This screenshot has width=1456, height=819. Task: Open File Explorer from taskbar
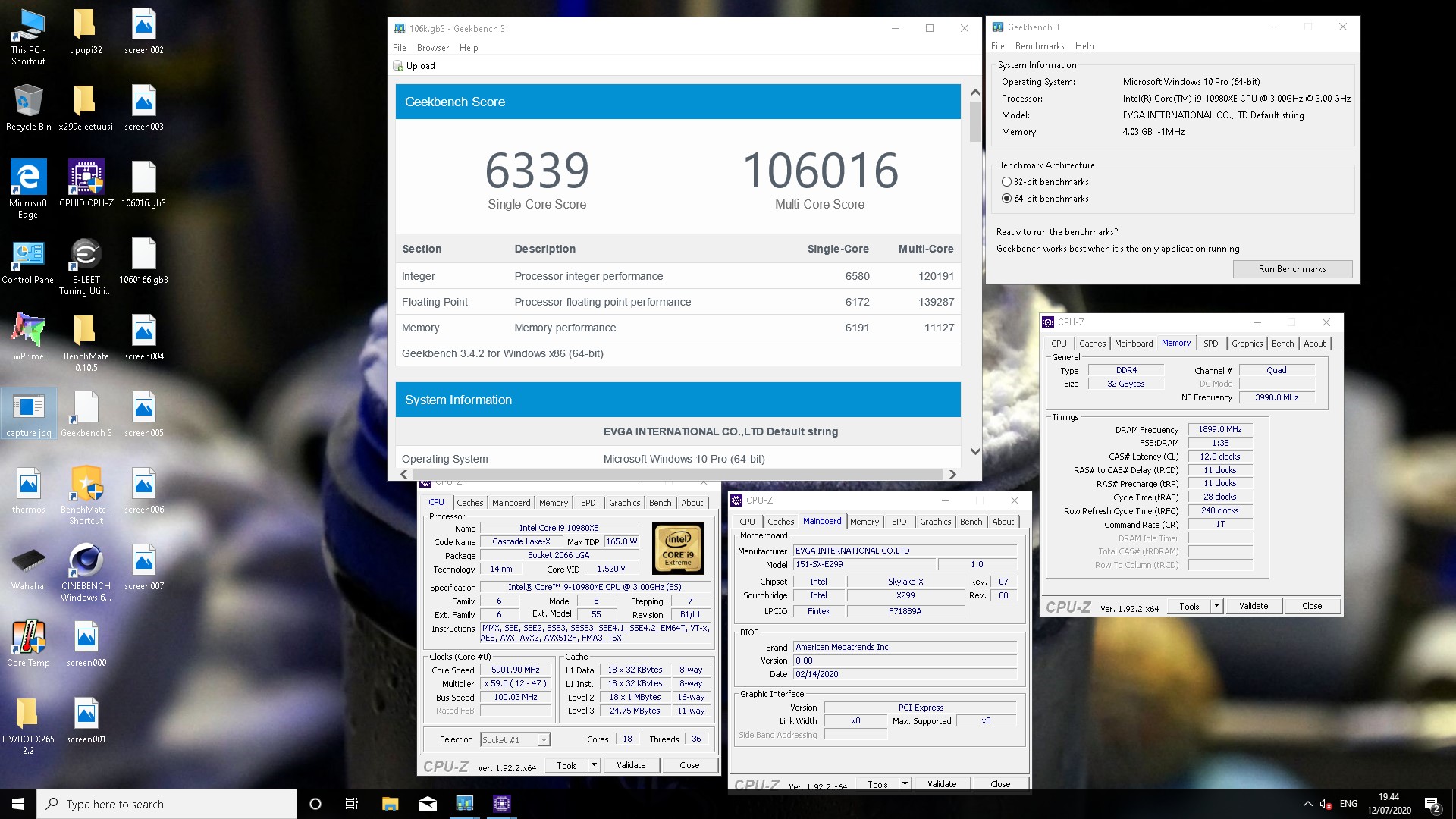390,804
